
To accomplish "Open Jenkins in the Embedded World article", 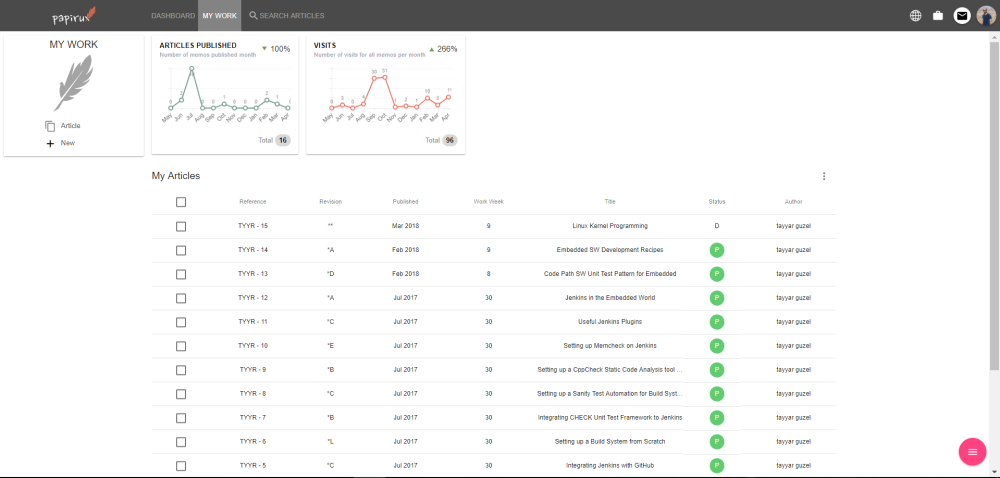I will 610,298.
